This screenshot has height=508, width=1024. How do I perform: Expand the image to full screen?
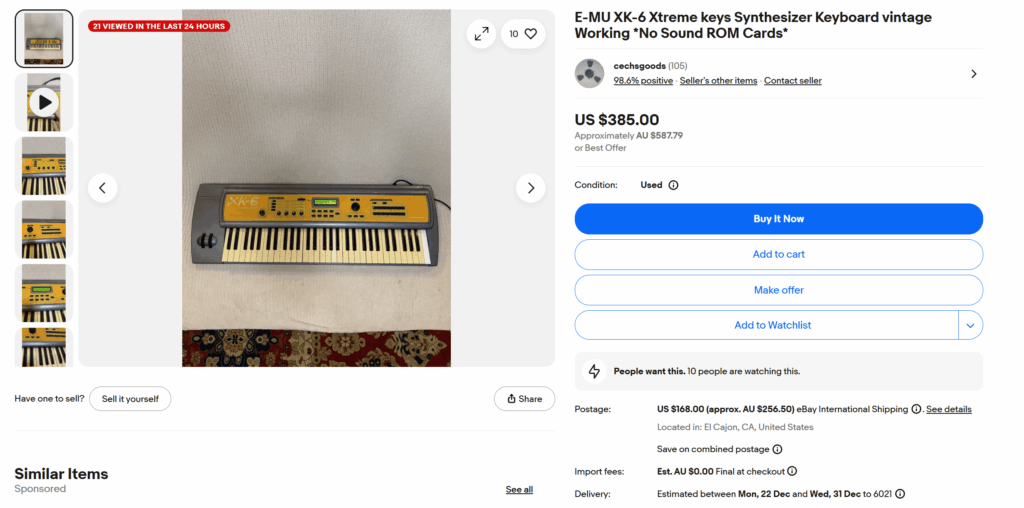pos(481,34)
